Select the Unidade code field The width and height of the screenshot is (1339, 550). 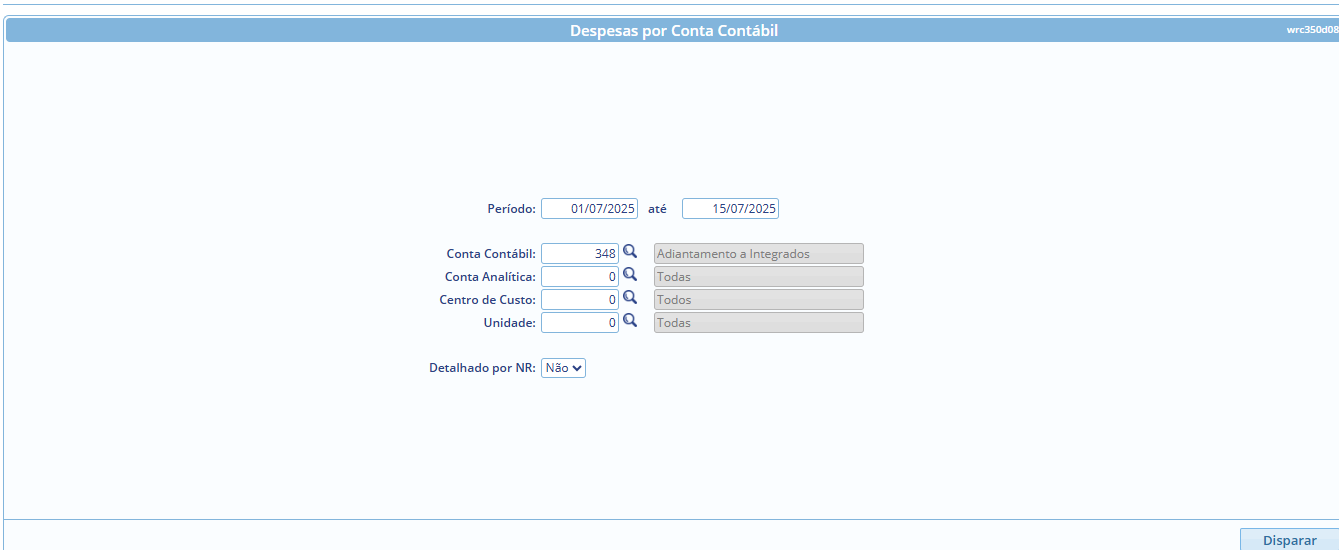(580, 323)
